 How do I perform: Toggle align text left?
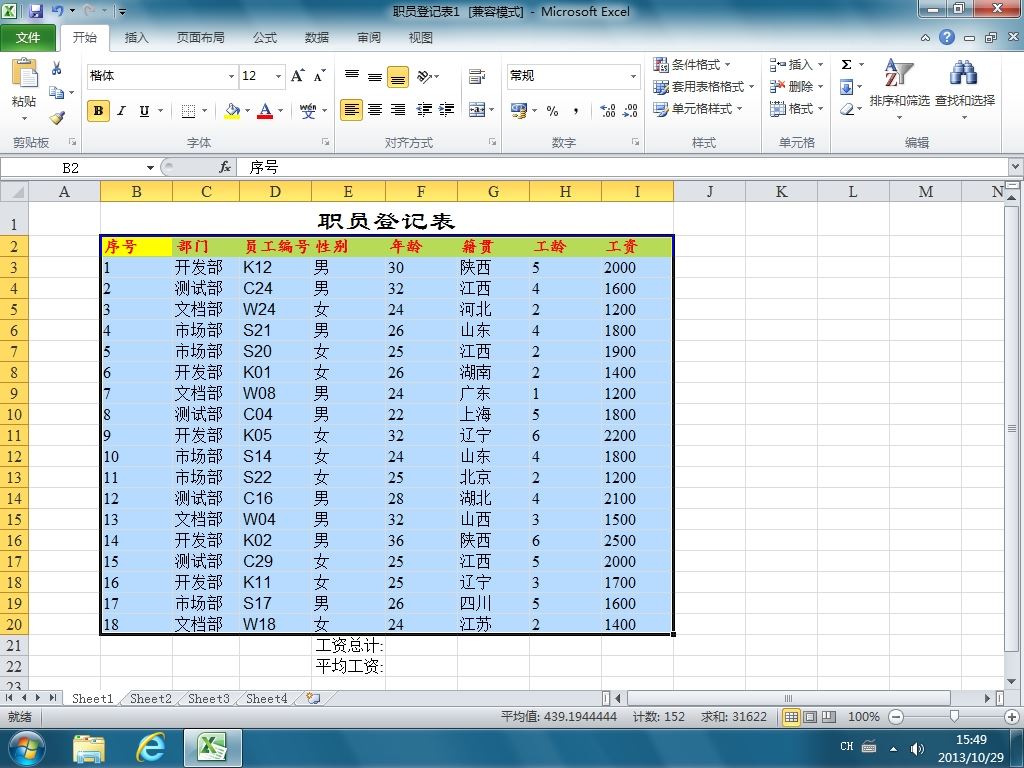[x=351, y=110]
